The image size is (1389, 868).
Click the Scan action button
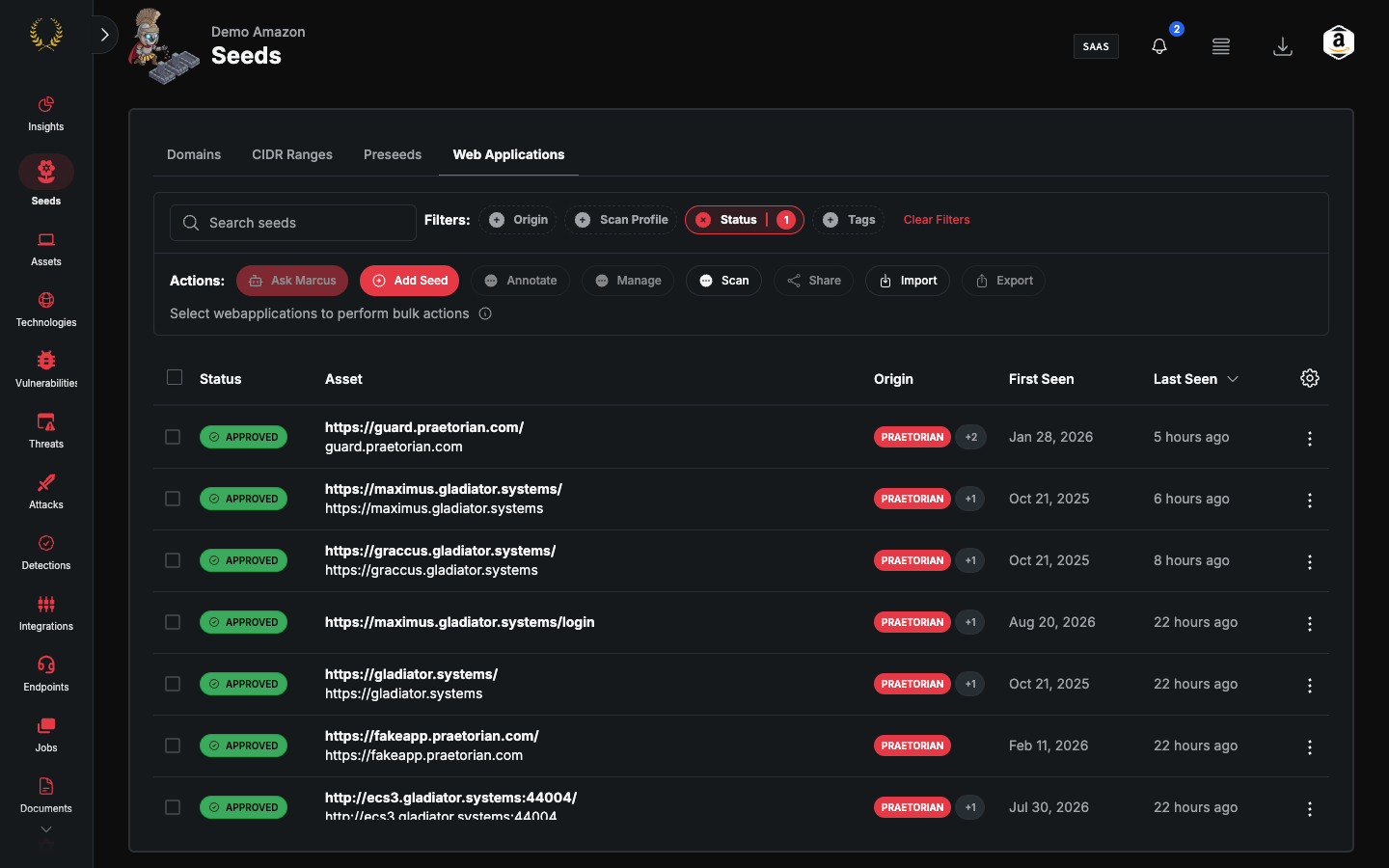(723, 281)
